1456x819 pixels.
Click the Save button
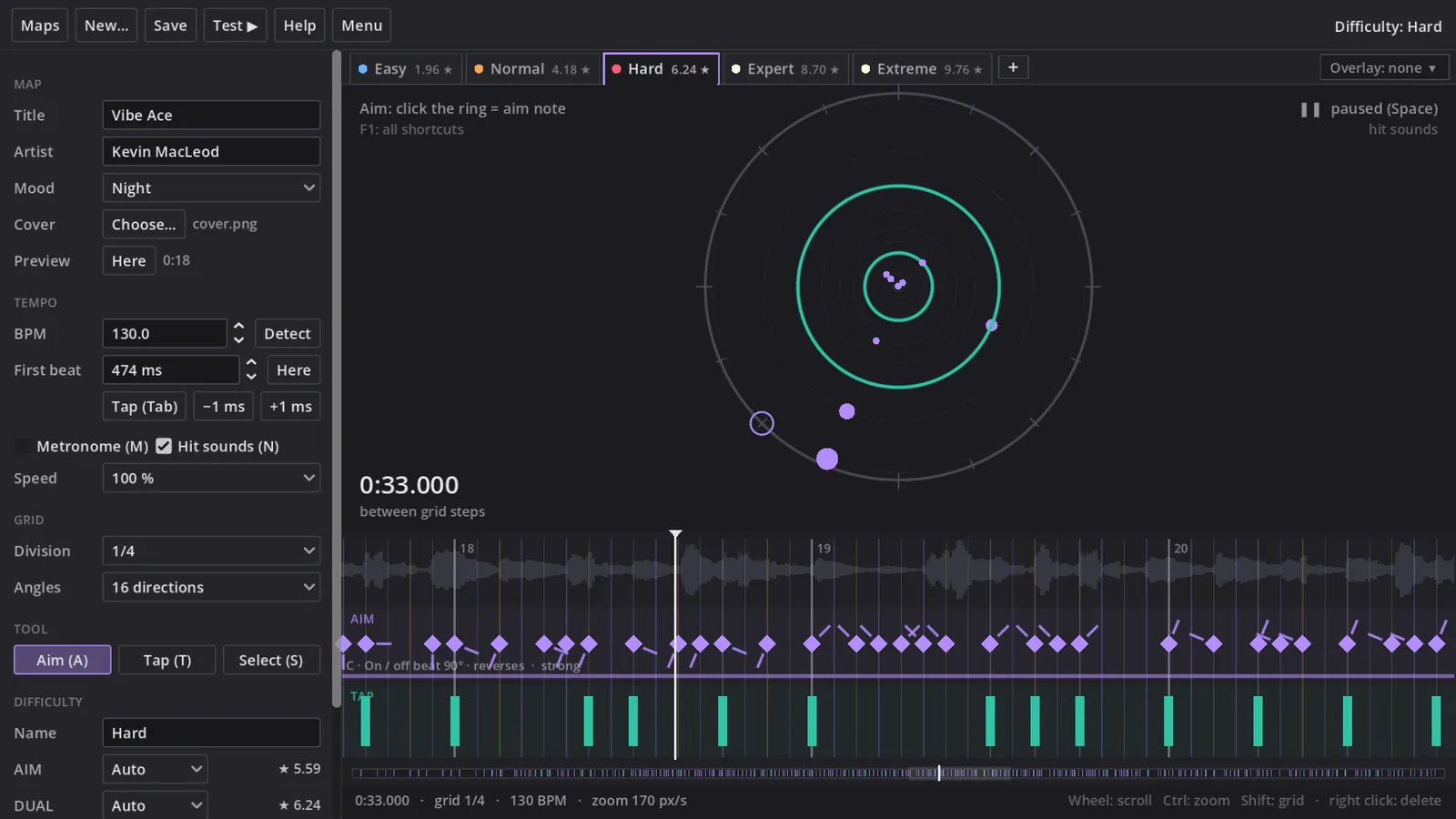[170, 25]
